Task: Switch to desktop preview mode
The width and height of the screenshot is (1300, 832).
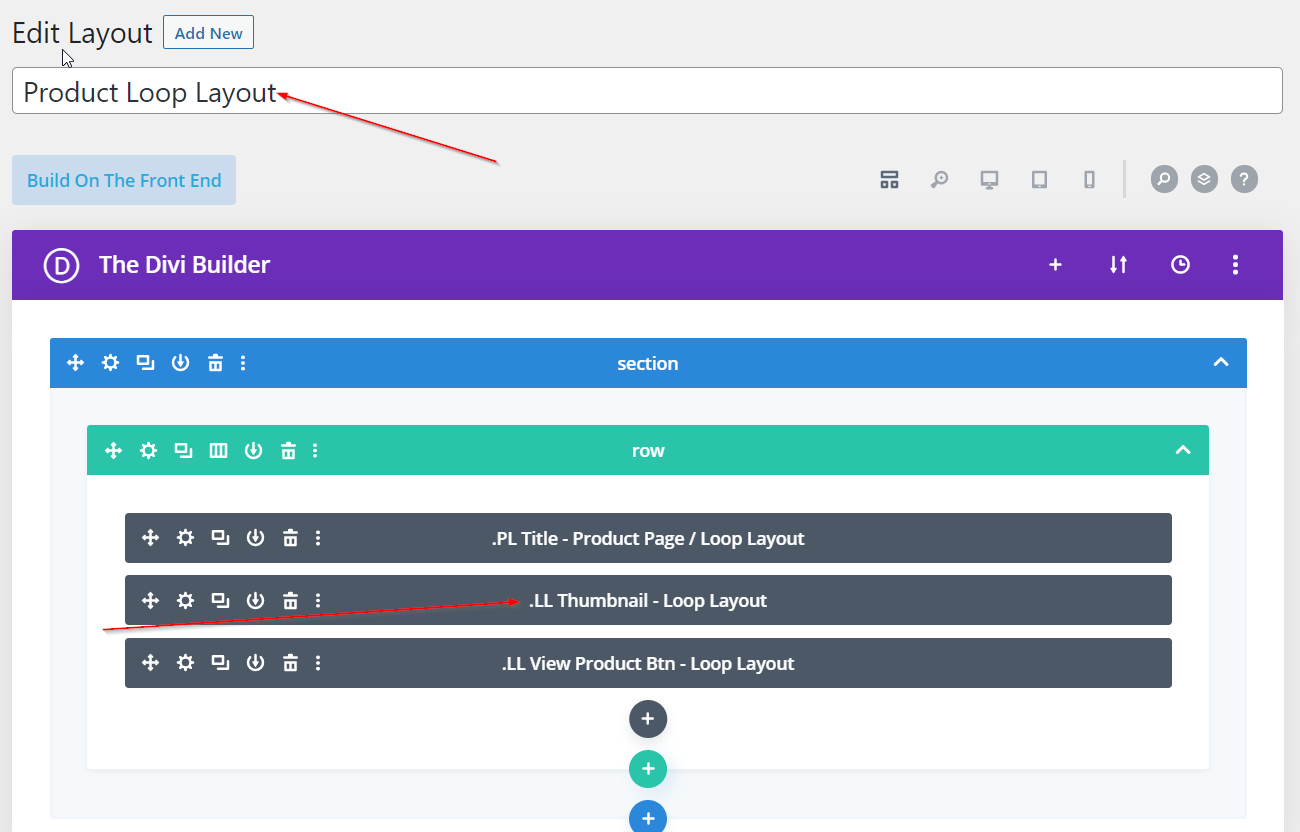Action: click(989, 180)
